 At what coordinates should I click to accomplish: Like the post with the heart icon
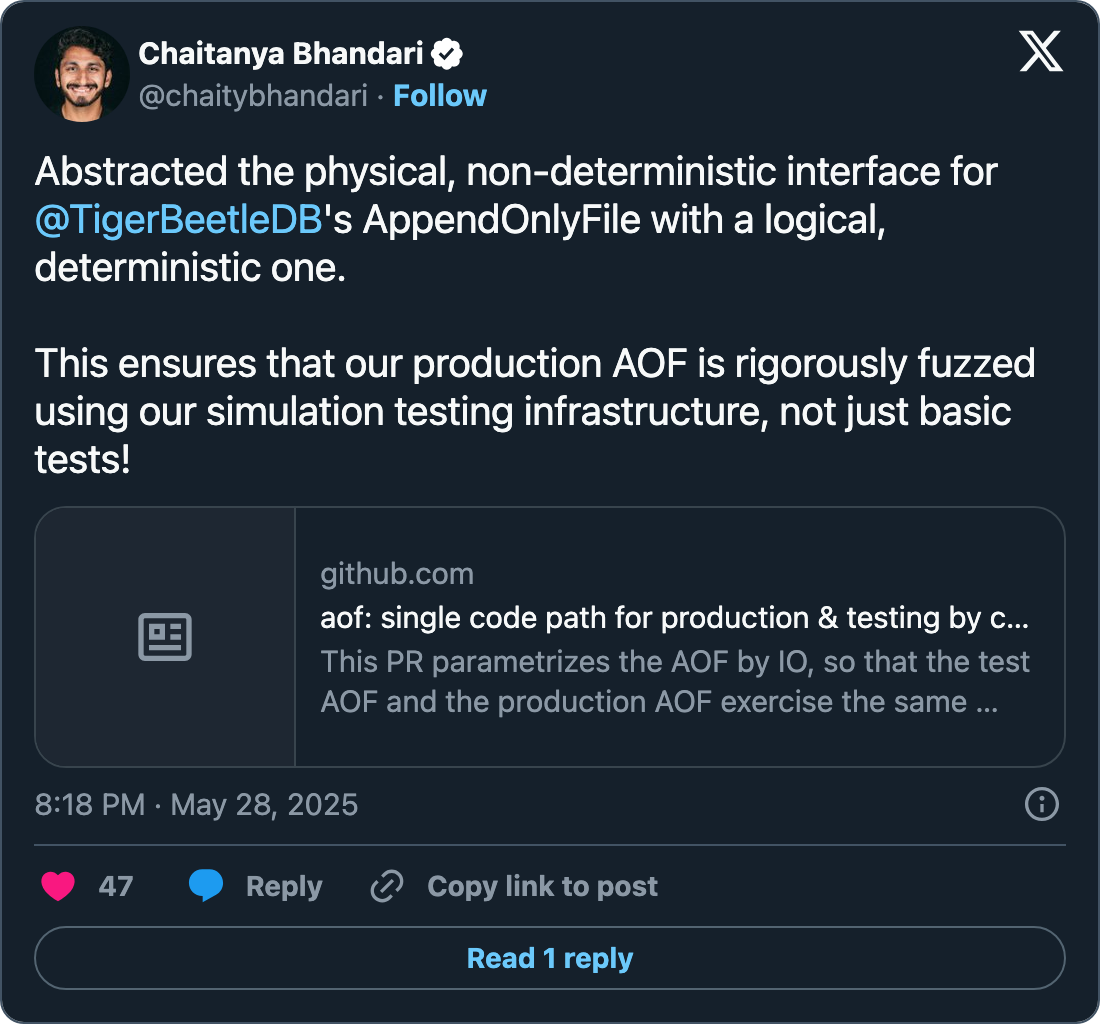click(58, 886)
